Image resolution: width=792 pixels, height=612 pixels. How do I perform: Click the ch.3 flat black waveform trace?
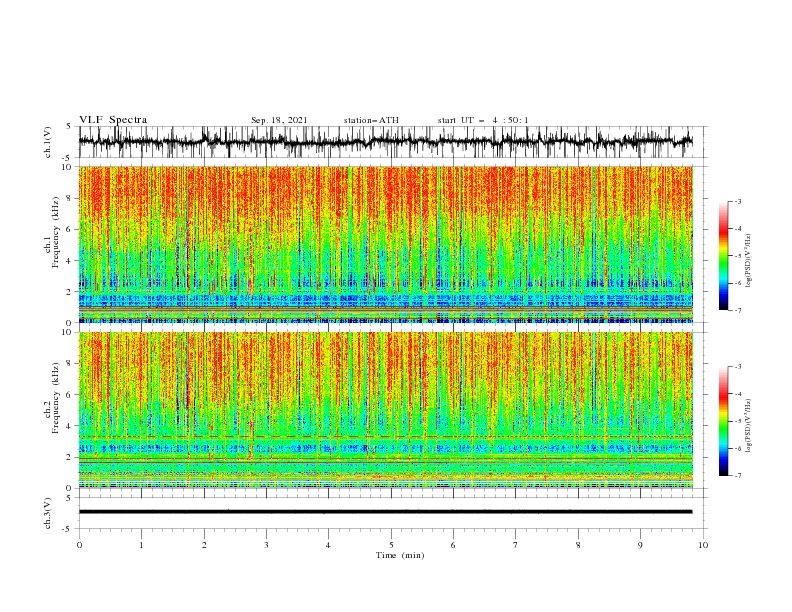[x=385, y=512]
